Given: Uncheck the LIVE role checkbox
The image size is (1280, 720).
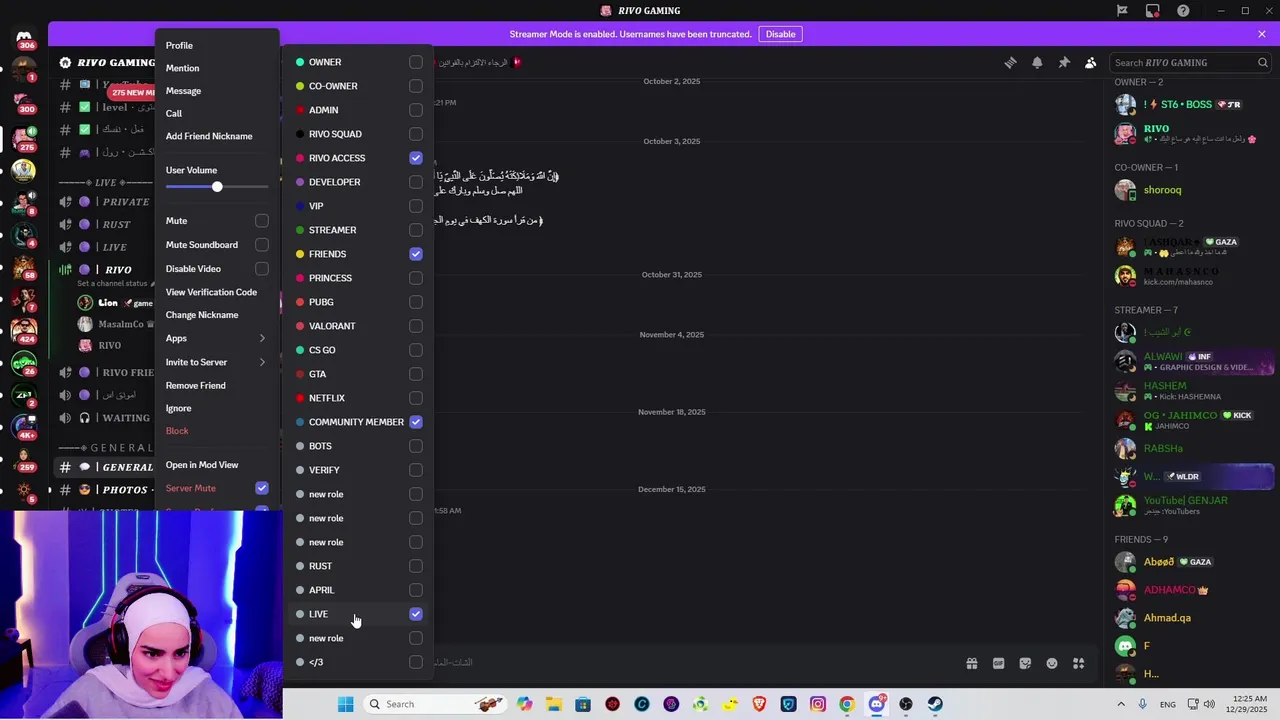Looking at the screenshot, I should (x=416, y=614).
